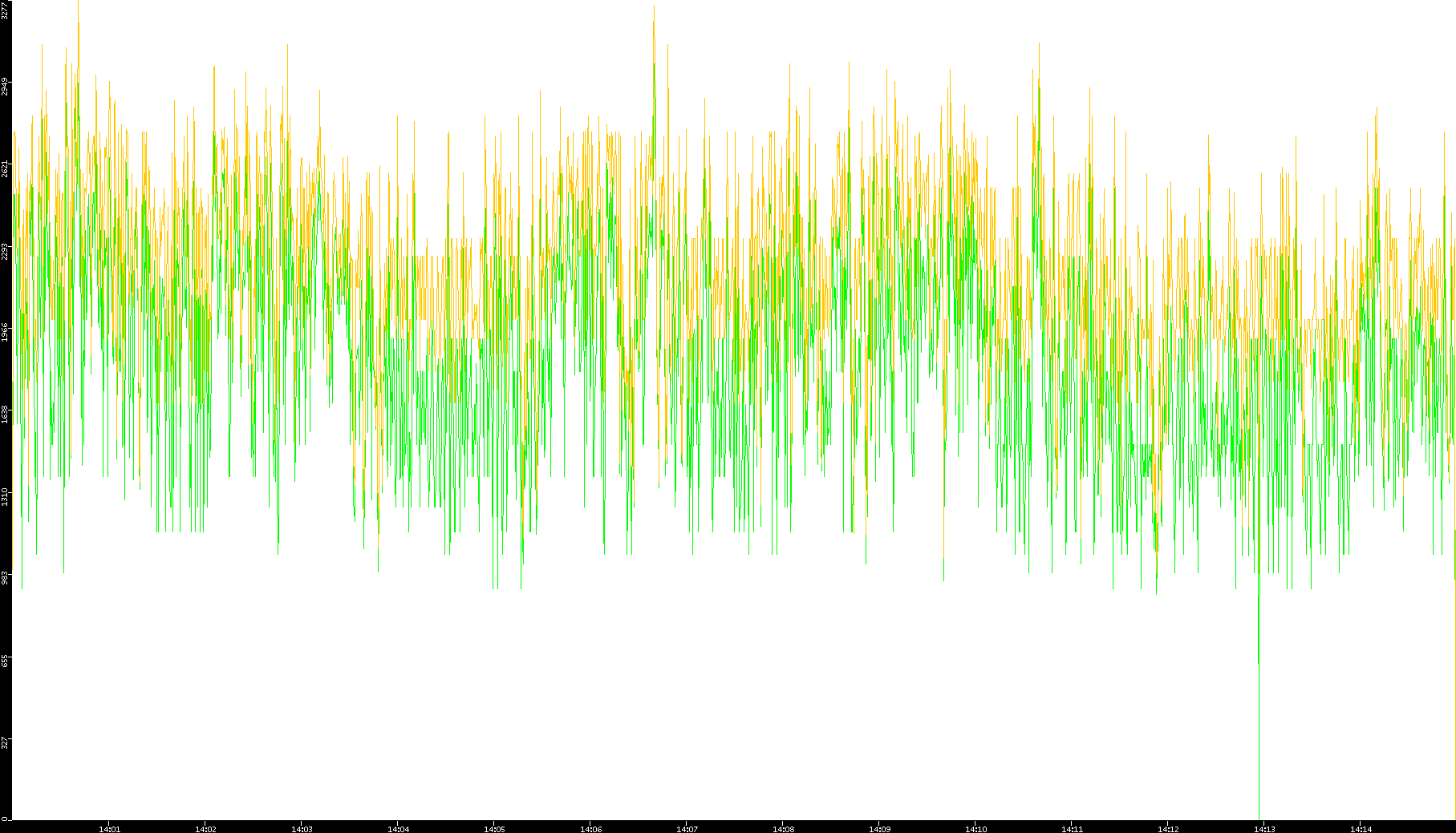The height and width of the screenshot is (833, 1456).
Task: Select the 1638 vertical axis label
Action: 6,414
